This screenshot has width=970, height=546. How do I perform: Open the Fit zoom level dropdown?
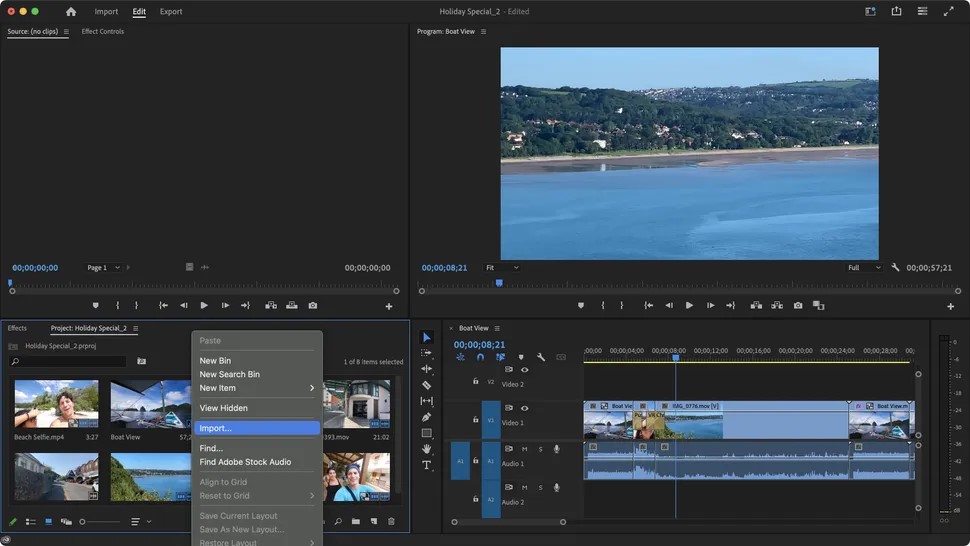coord(502,268)
